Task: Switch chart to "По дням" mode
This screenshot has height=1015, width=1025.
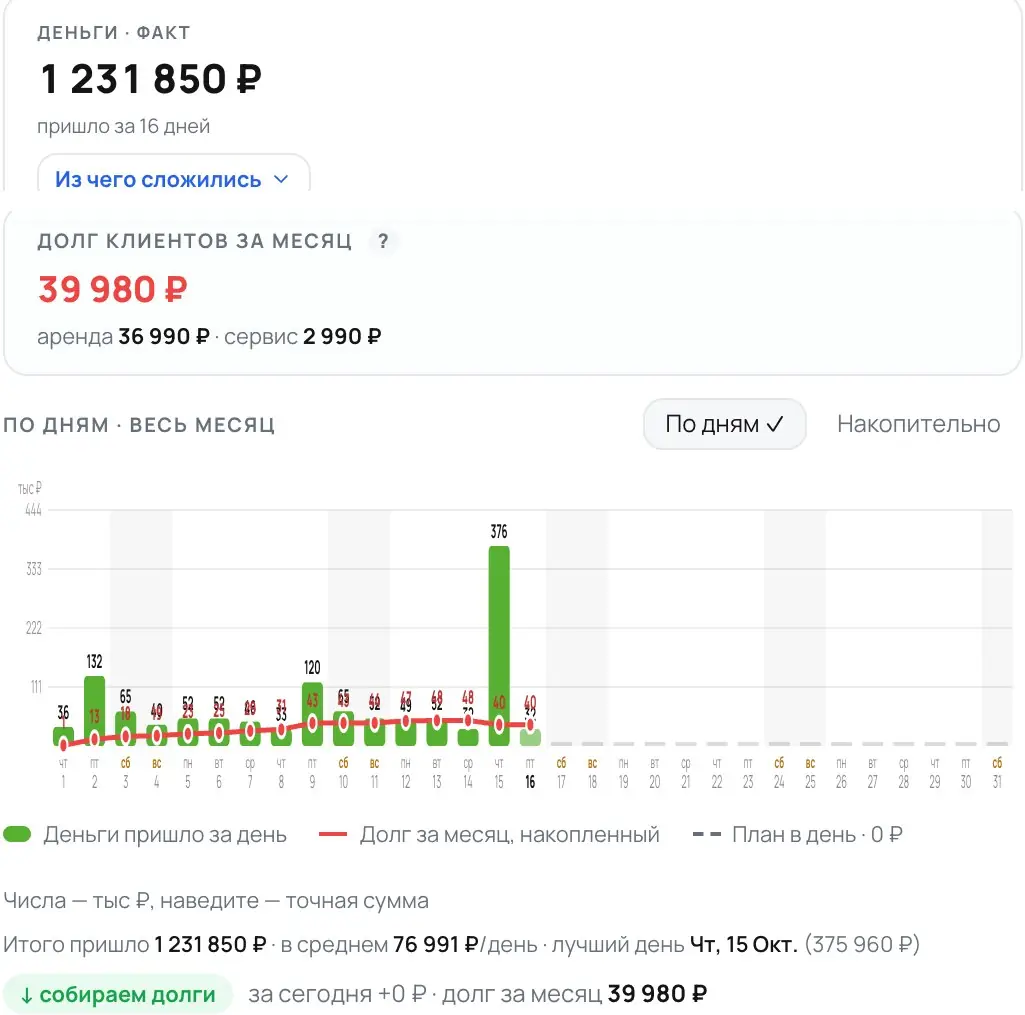Action: pyautogui.click(x=724, y=424)
